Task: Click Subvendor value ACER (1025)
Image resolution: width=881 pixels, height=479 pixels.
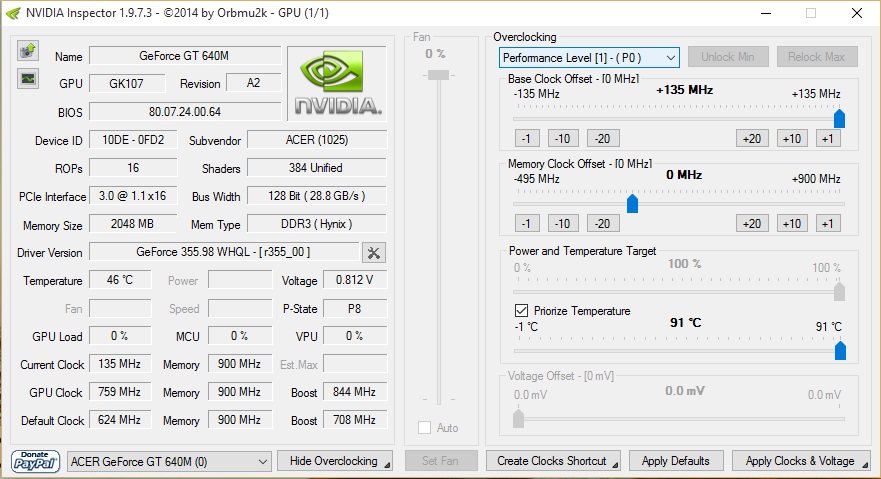Action: point(317,140)
